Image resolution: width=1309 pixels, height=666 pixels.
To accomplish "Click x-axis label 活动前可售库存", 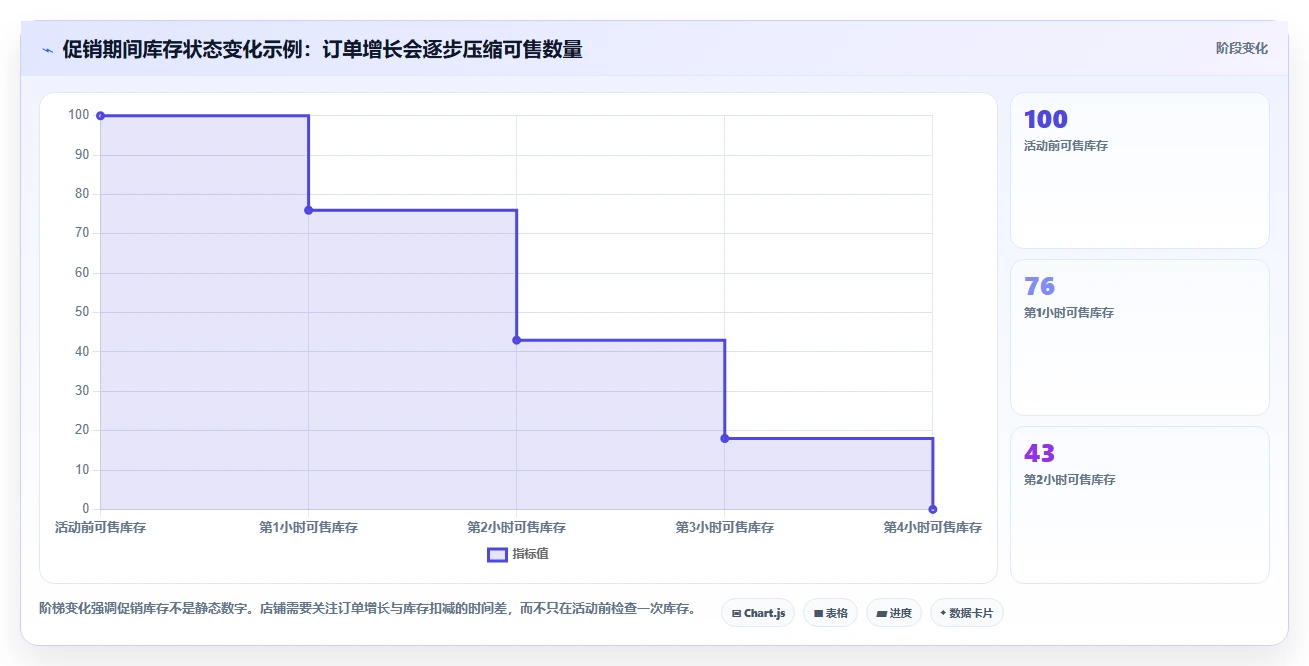I will pos(100,527).
